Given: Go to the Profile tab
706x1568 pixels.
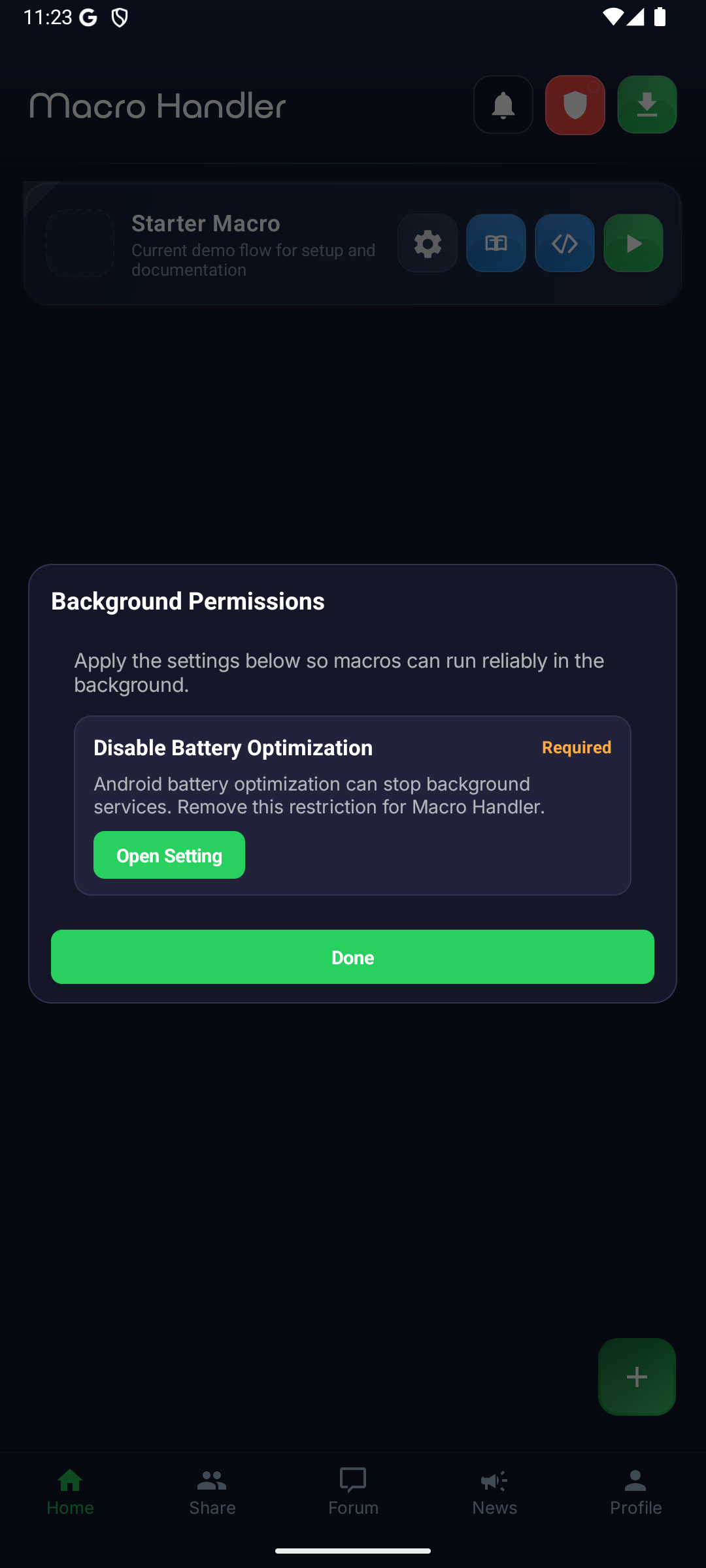Looking at the screenshot, I should coord(635,1493).
